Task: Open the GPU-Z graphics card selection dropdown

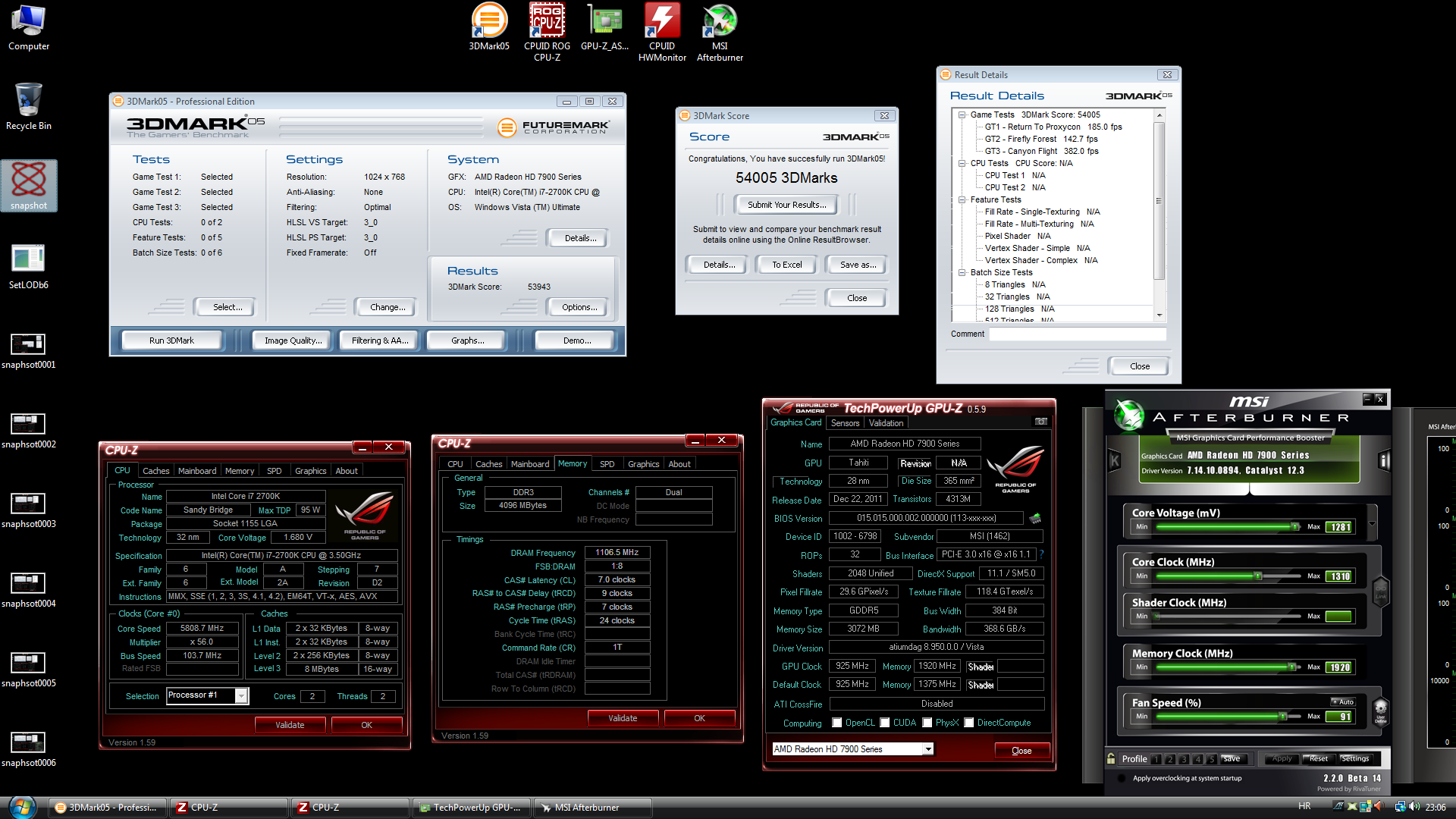Action: (x=927, y=749)
